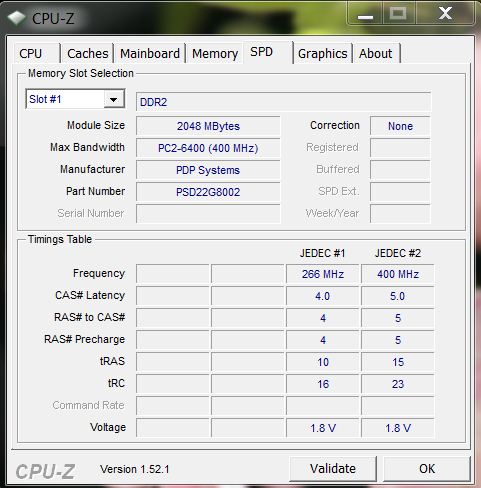
Task: Click the Validate button
Action: click(333, 469)
